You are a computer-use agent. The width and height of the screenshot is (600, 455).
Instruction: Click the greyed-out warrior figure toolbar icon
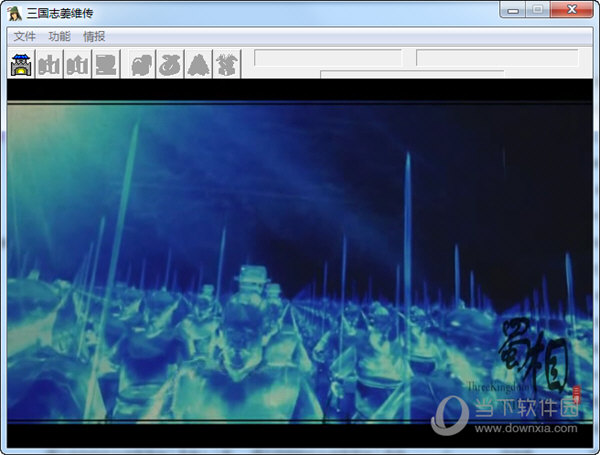(x=227, y=64)
